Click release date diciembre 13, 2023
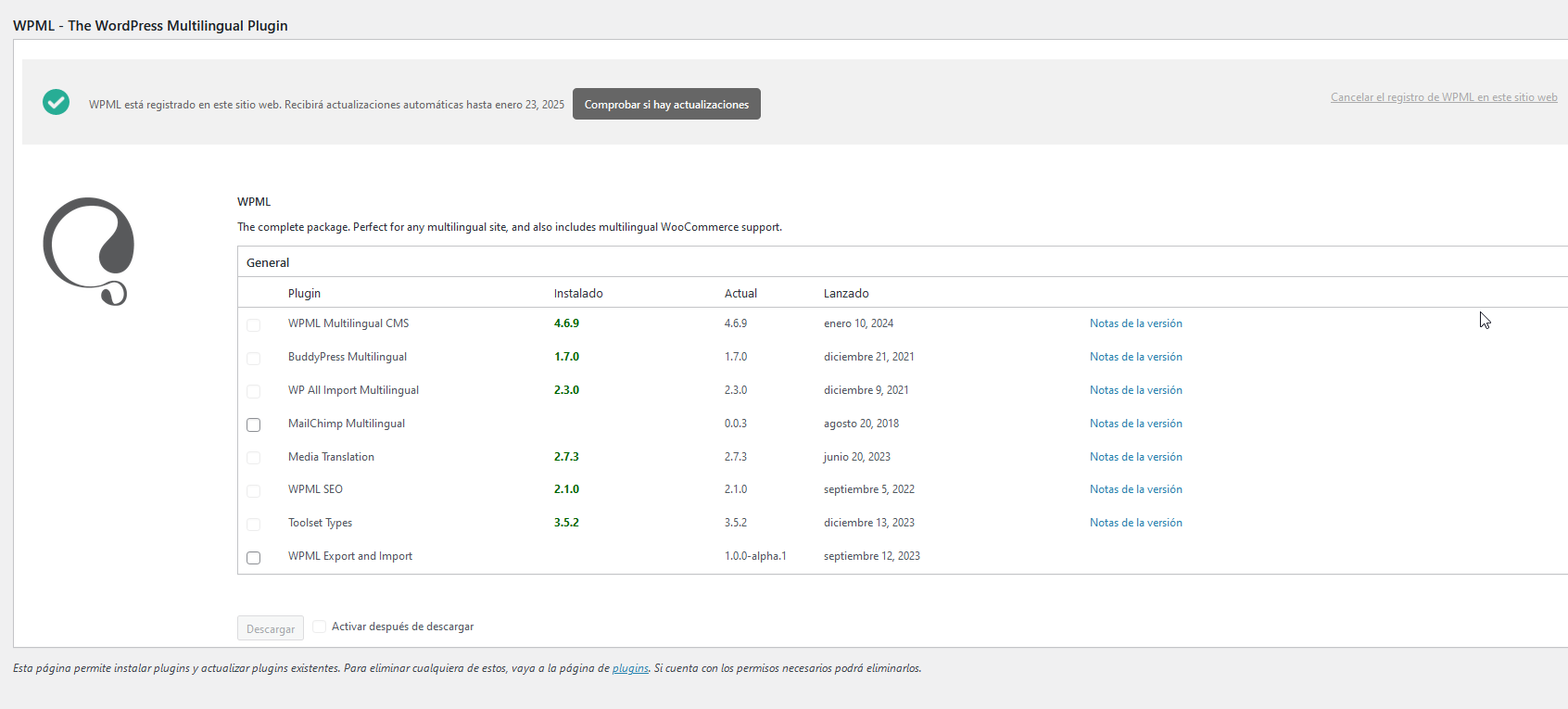The width and height of the screenshot is (1568, 709). pyautogui.click(x=869, y=523)
